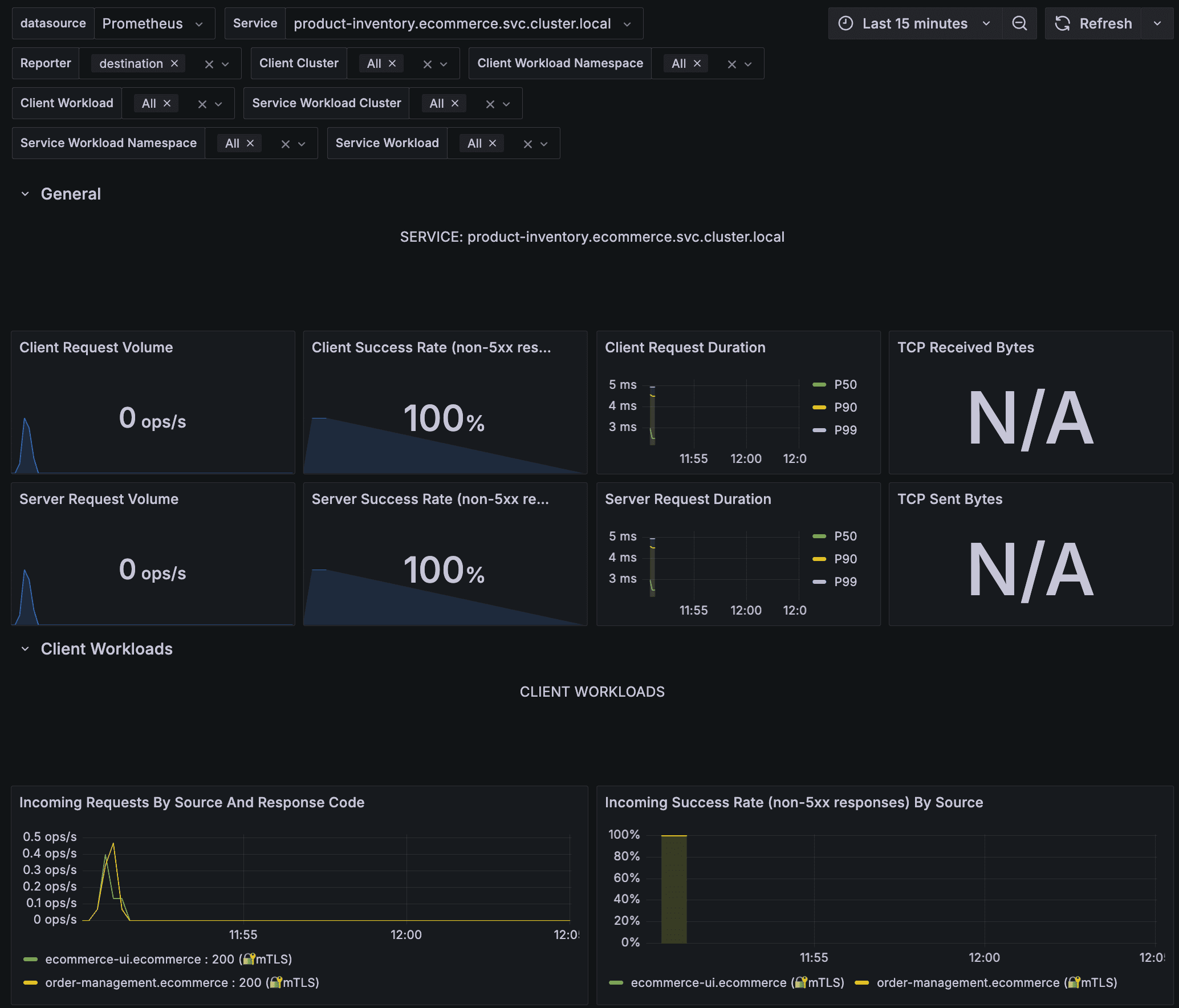Remove All tag from Service Workload Cluster
1179x1008 pixels.
(455, 103)
